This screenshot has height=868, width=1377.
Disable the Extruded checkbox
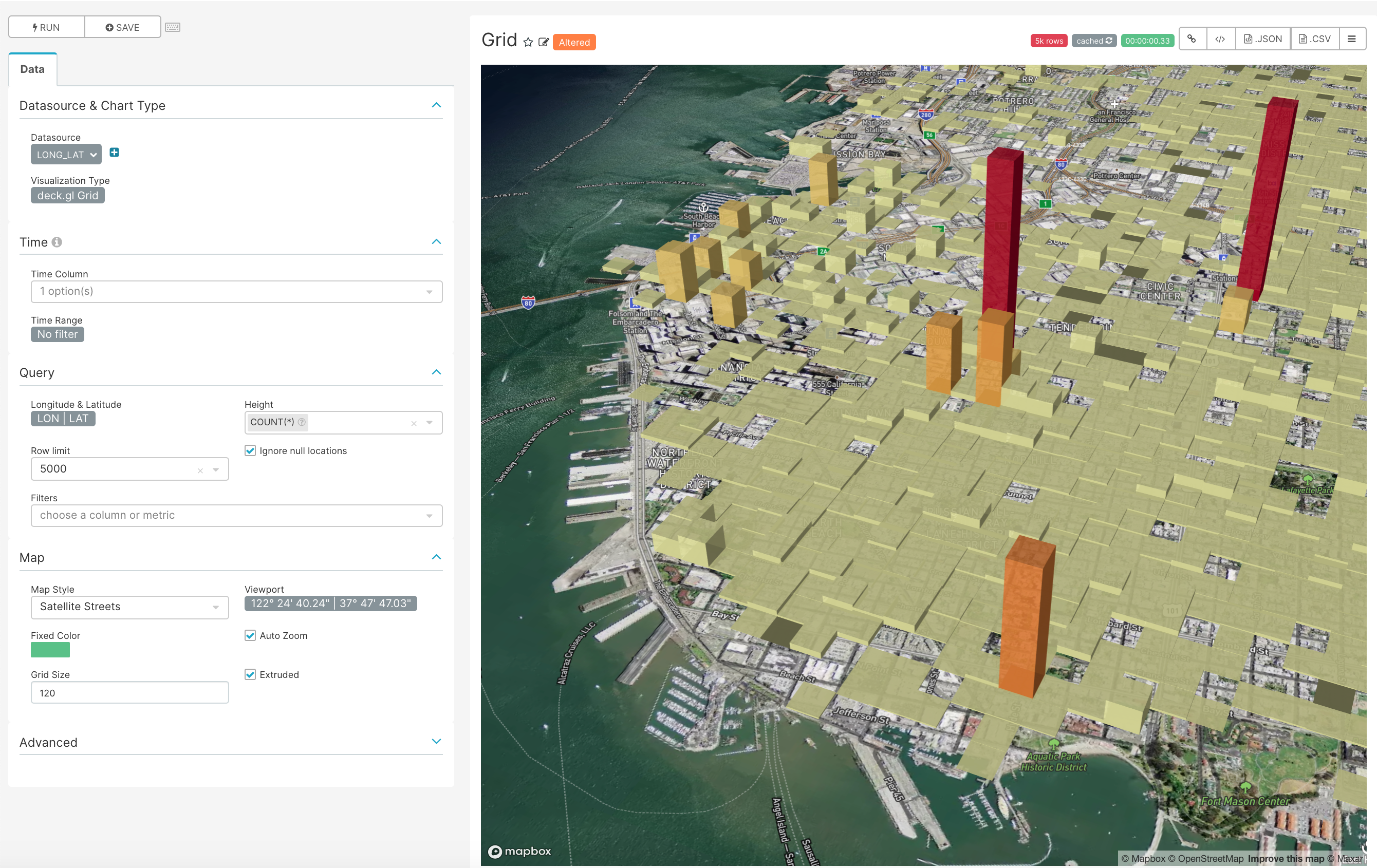coord(250,674)
